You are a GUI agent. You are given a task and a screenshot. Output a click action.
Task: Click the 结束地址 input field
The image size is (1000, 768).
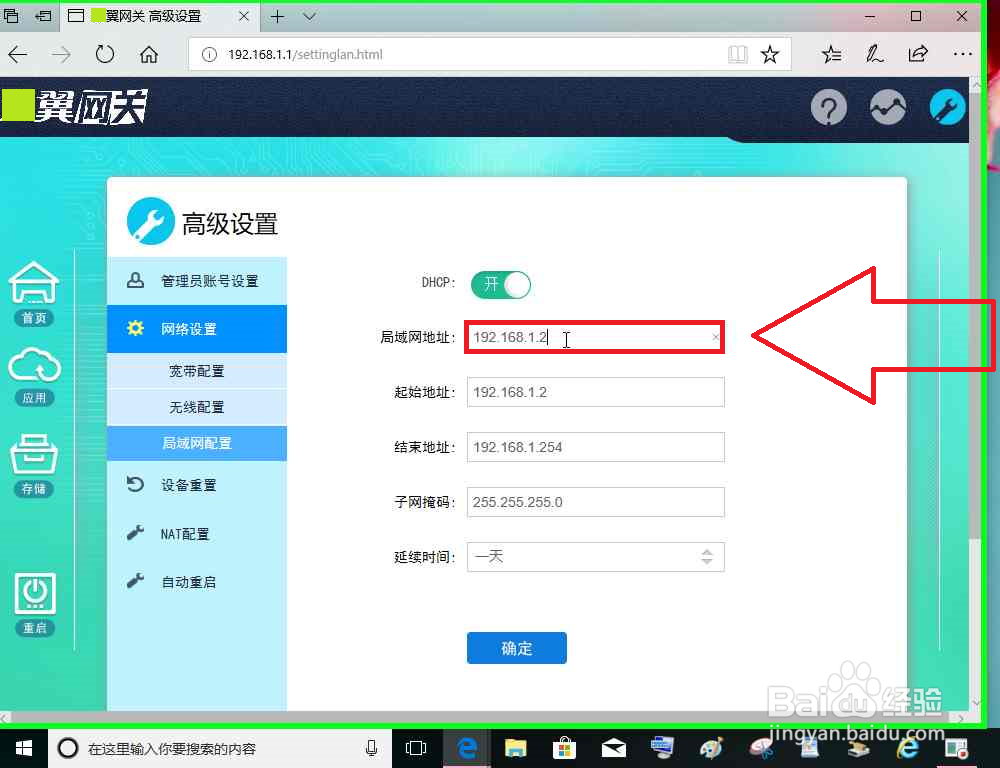point(596,447)
